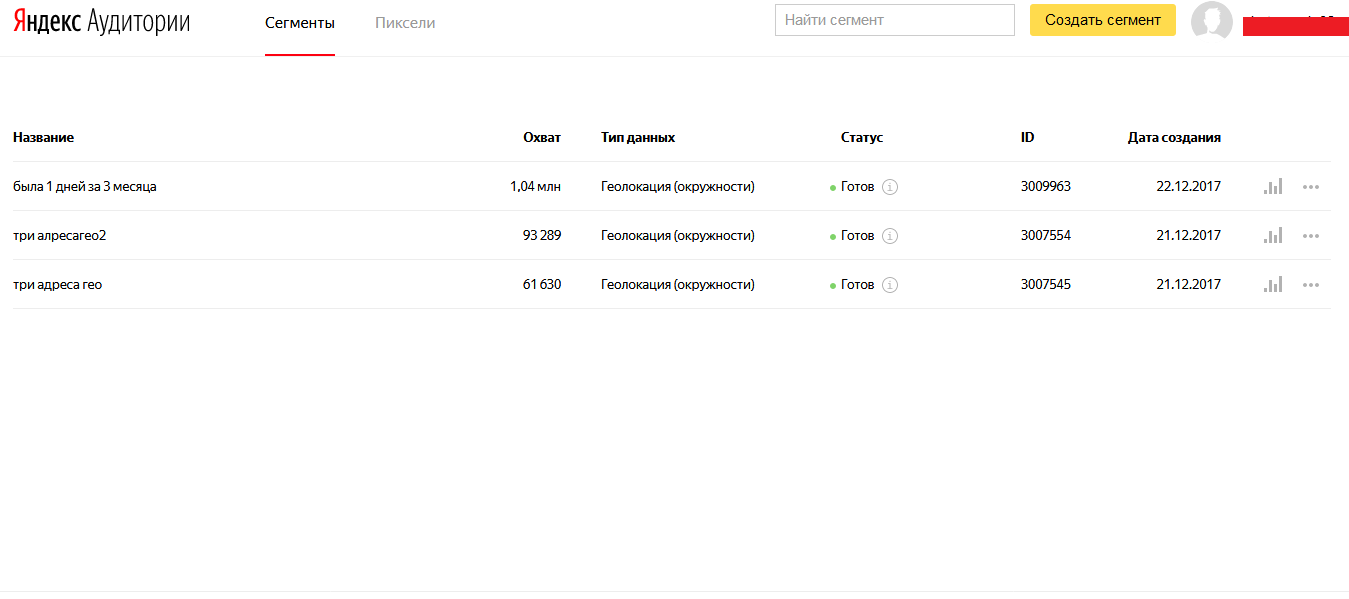Viewport: 1349px width, 599px height.
Task: Show status info icon for segment 3007545
Action: pos(890,285)
